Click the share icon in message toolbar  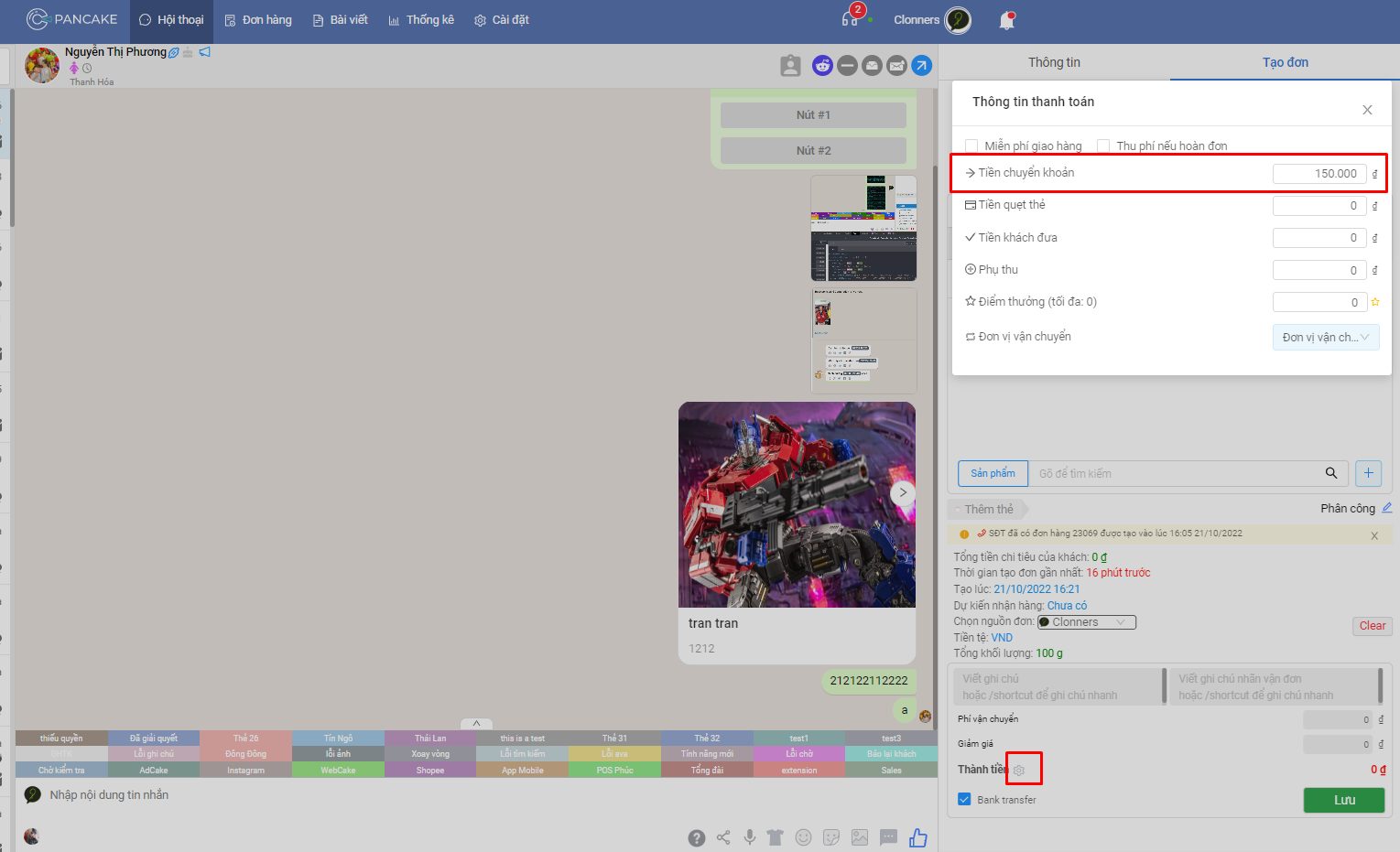click(x=723, y=837)
